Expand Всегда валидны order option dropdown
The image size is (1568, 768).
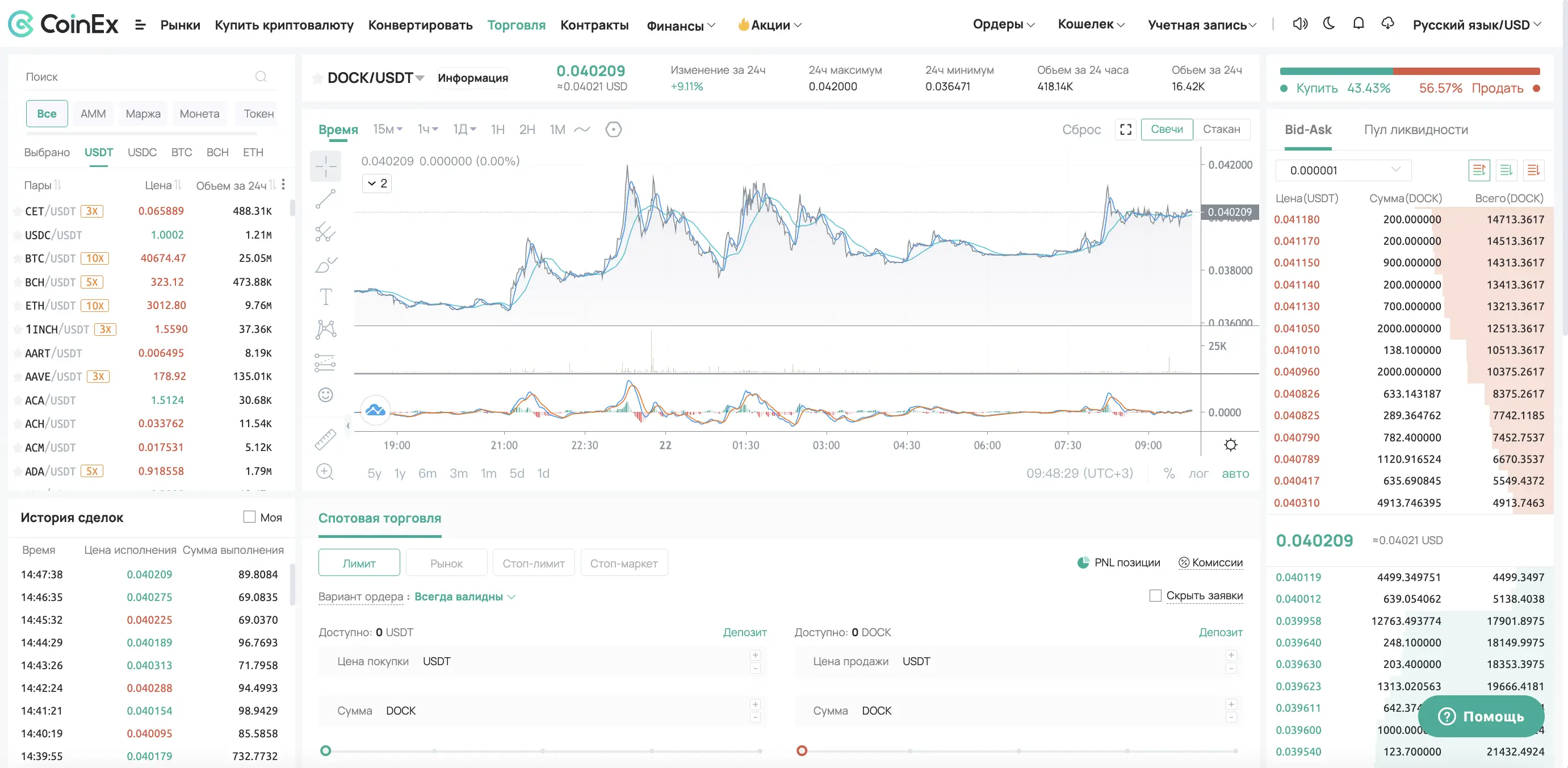click(x=465, y=597)
